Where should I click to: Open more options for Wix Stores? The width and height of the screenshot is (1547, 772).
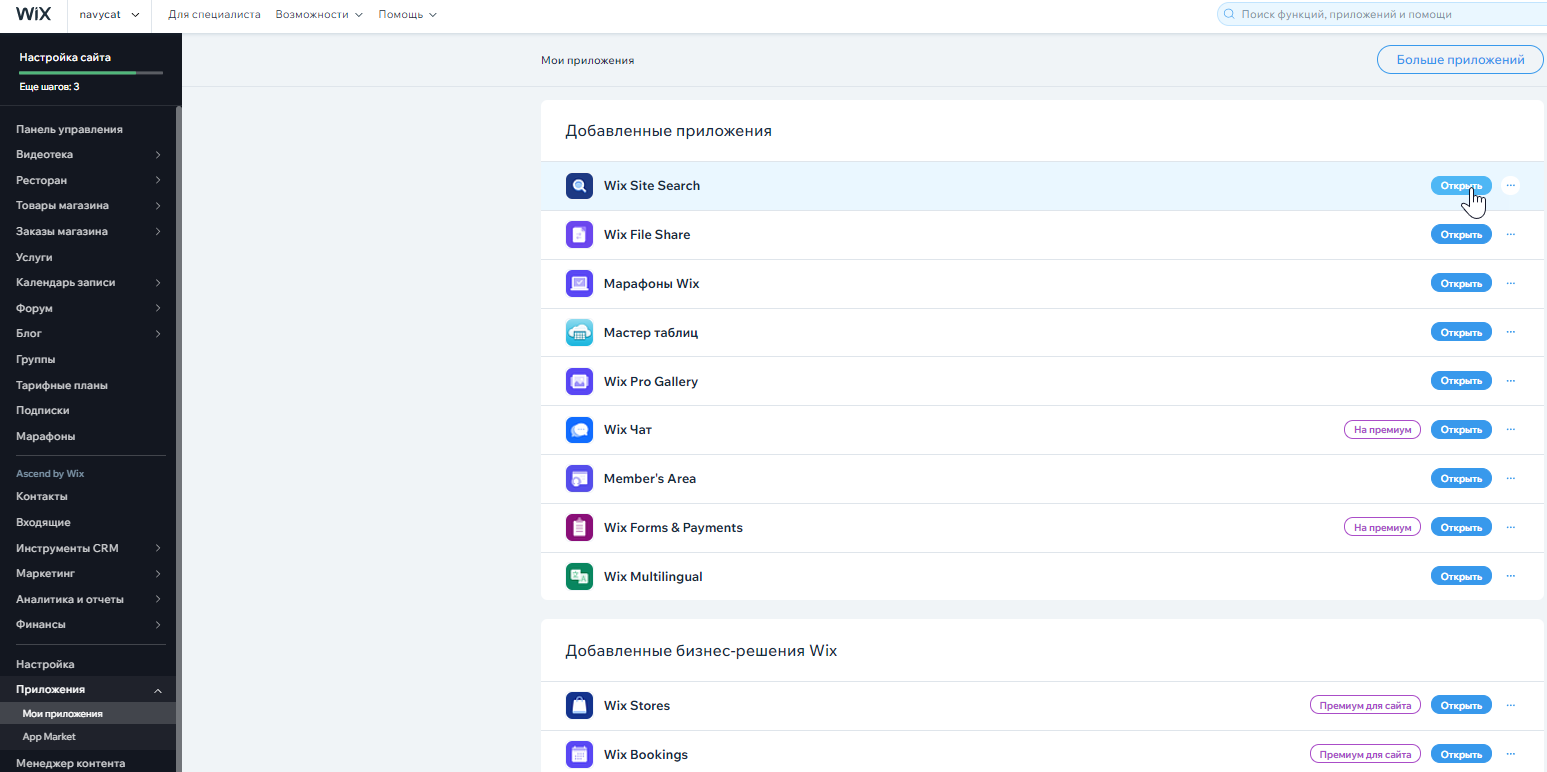(1510, 706)
